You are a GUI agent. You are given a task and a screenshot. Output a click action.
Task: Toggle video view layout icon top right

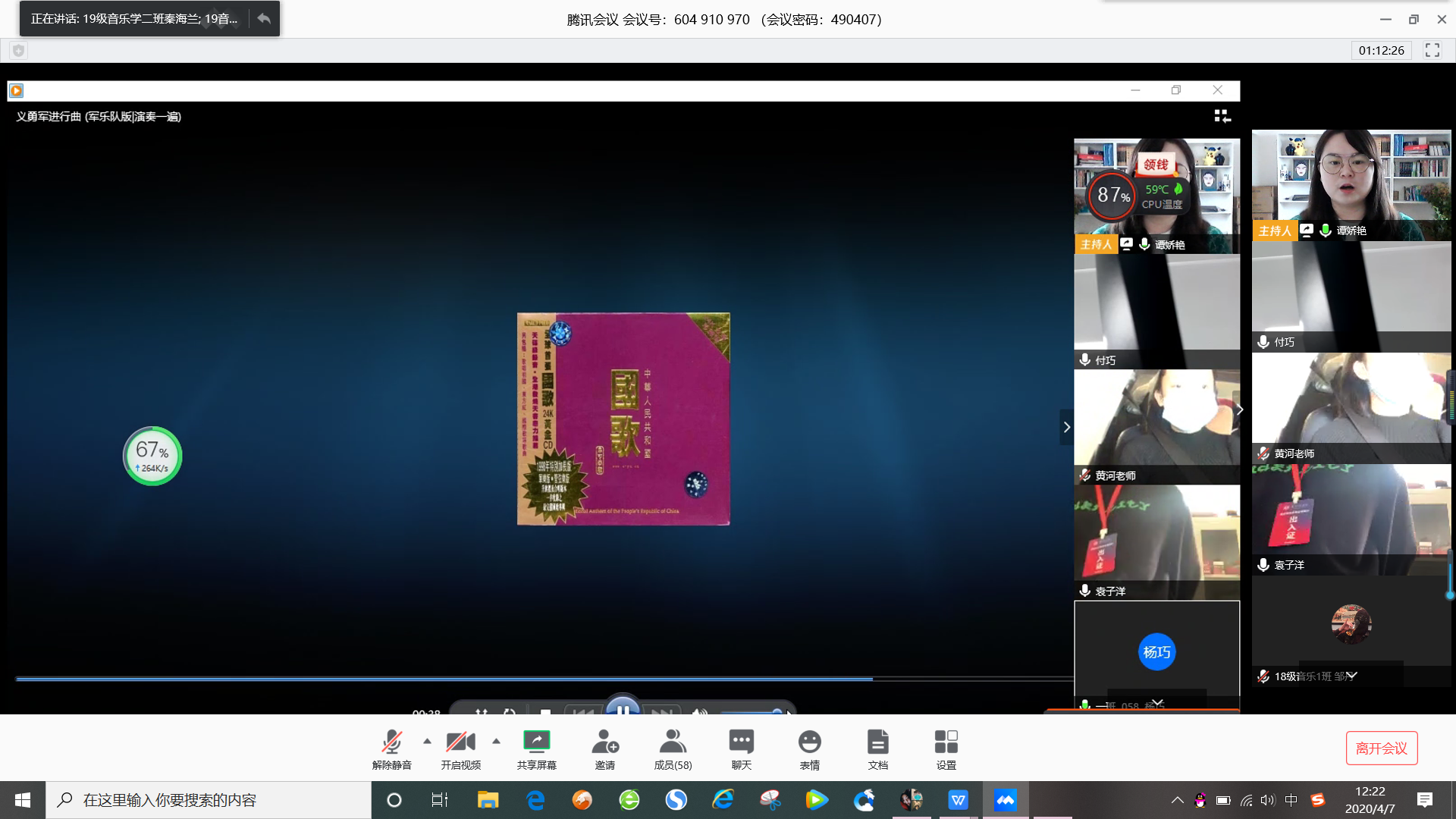click(1222, 116)
